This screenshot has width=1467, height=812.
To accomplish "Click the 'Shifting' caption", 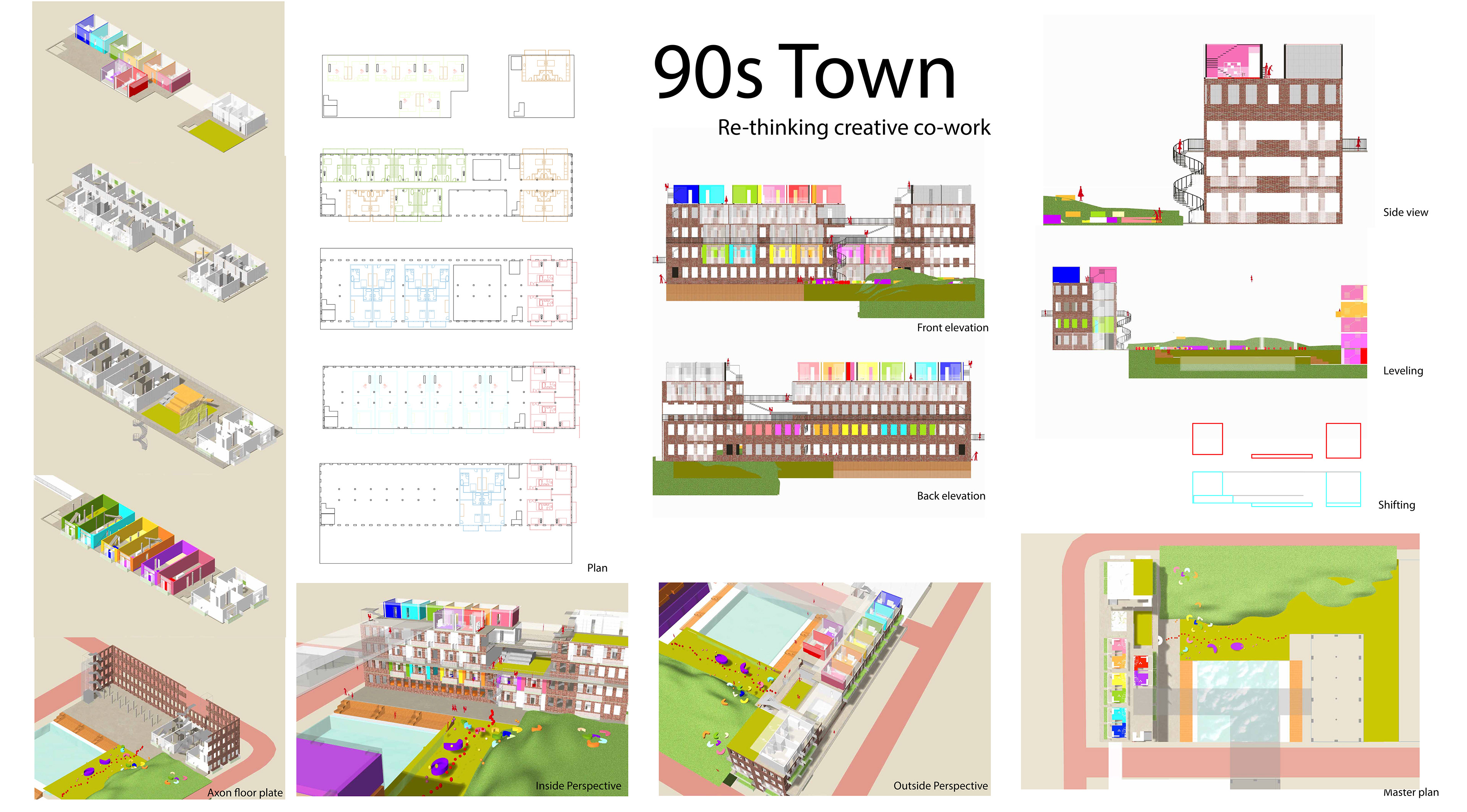I will [1396, 505].
